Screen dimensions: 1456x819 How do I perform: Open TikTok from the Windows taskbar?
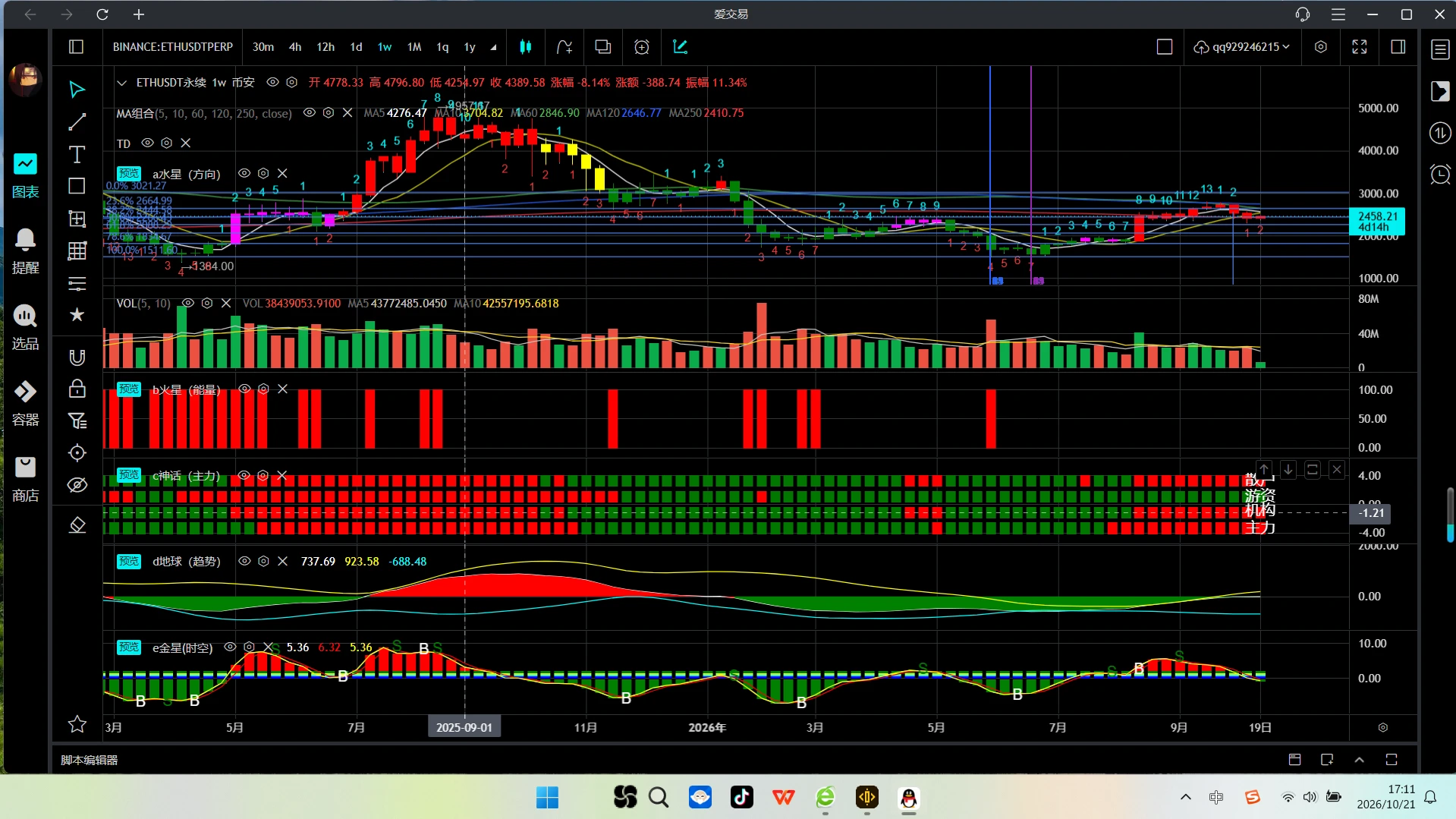(x=741, y=797)
